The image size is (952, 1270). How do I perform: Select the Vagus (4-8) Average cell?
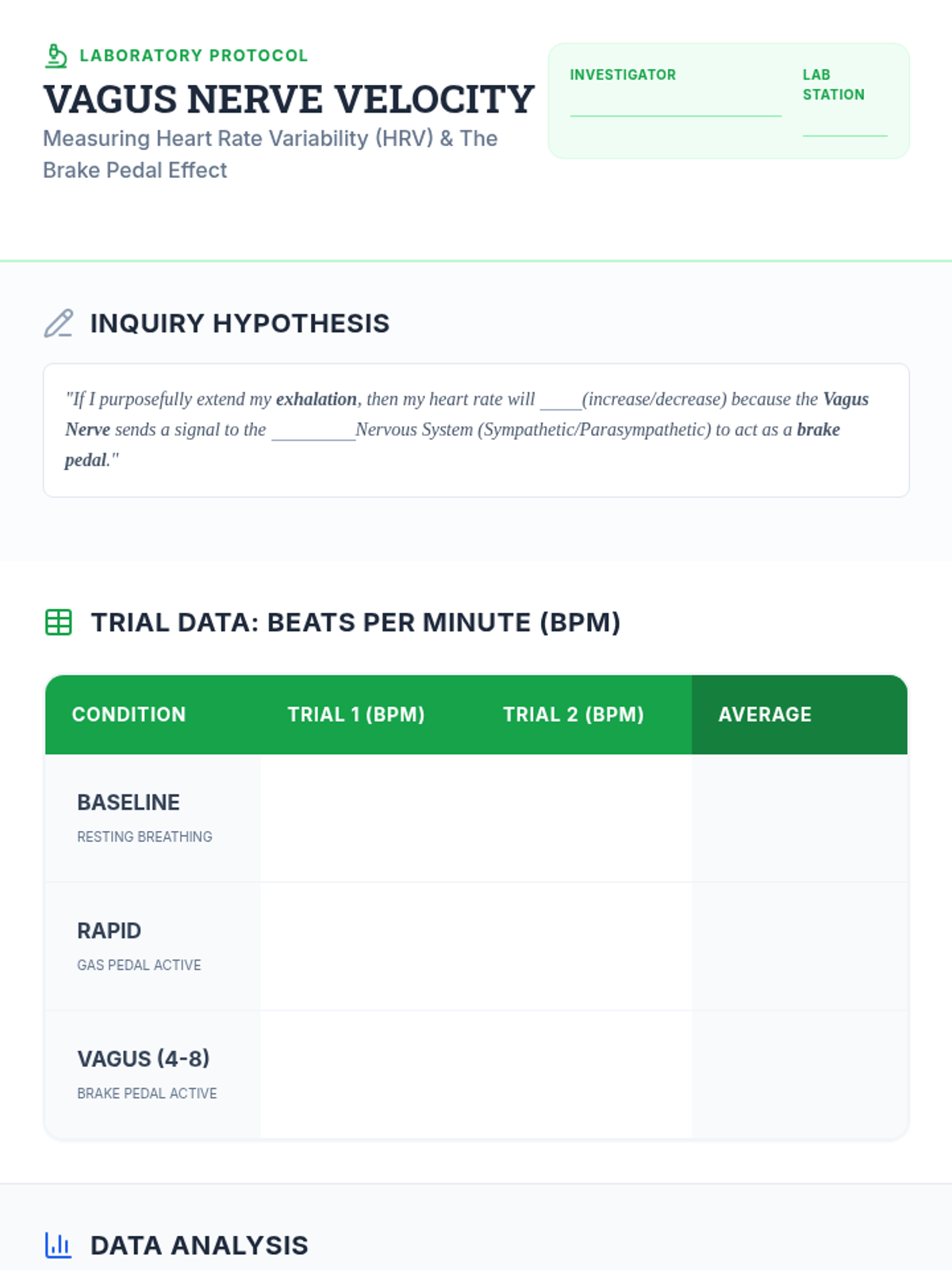(800, 1075)
